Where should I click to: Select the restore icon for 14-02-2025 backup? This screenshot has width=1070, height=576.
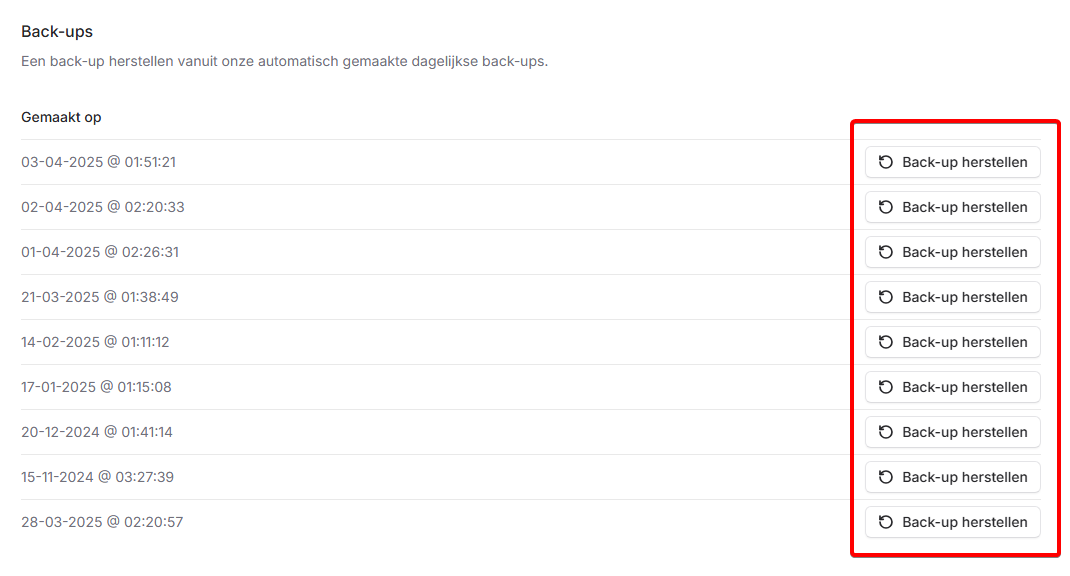[x=885, y=342]
